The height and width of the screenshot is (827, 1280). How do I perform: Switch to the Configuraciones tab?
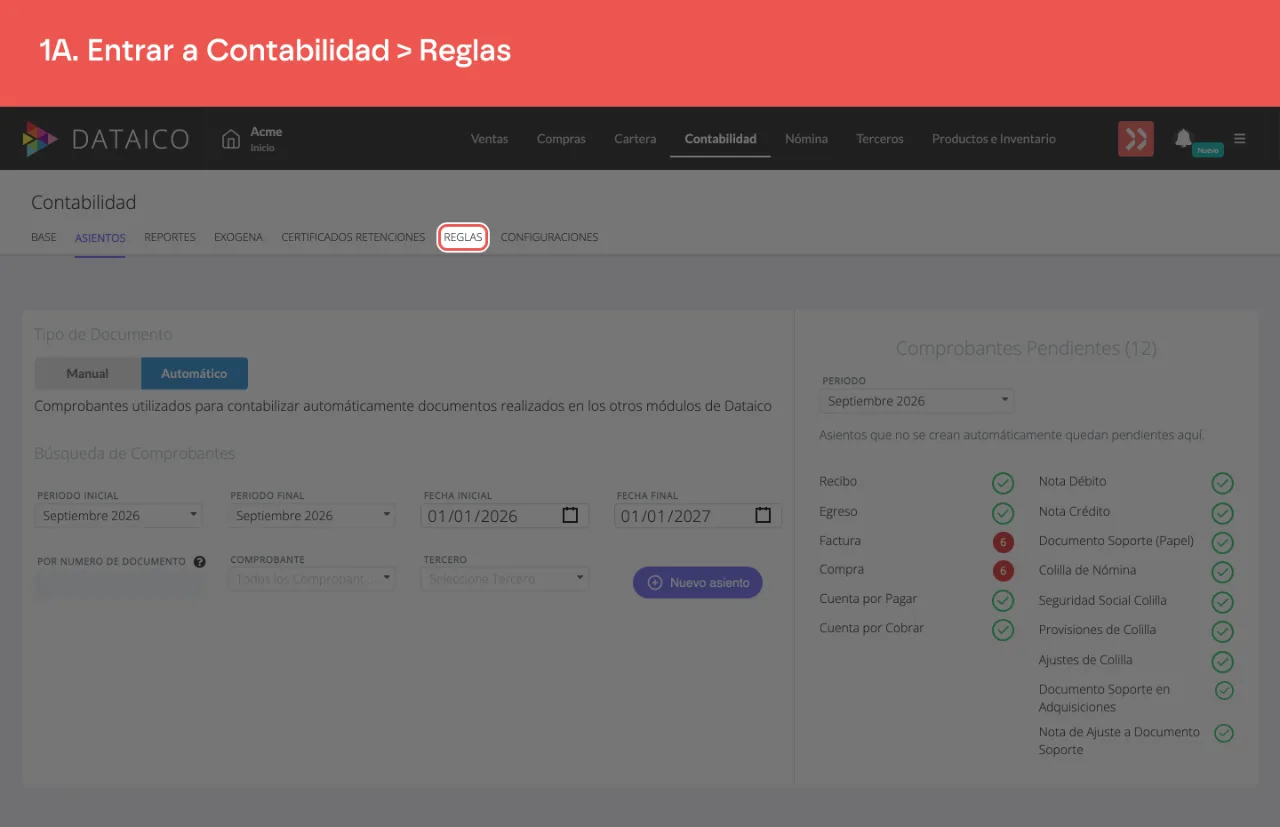[x=549, y=238]
